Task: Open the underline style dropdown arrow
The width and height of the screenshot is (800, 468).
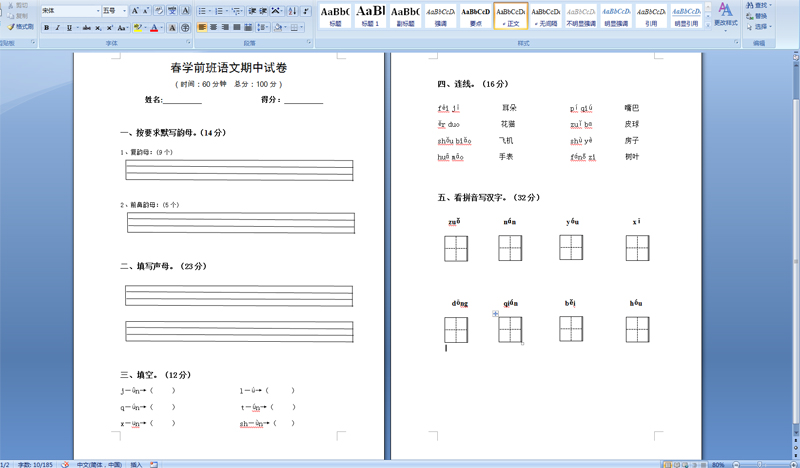Action: click(78, 28)
